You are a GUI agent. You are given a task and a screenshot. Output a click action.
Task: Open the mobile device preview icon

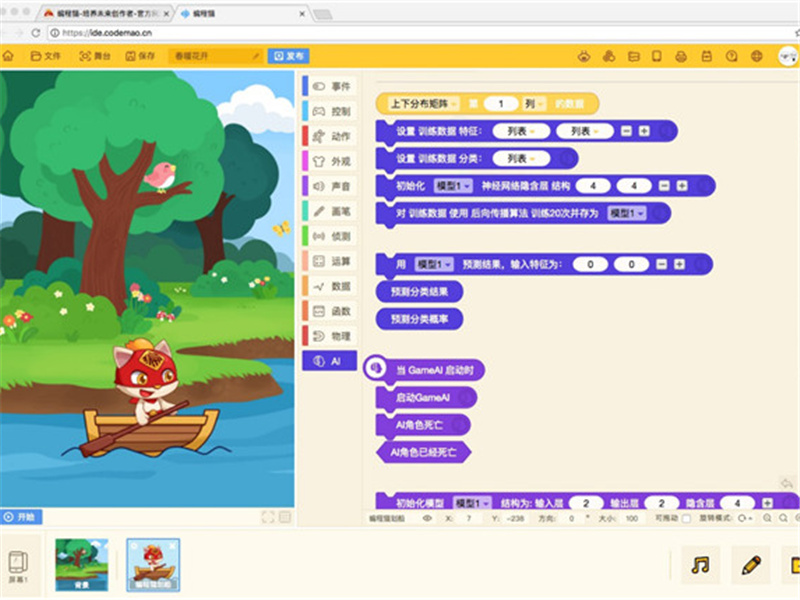click(657, 56)
